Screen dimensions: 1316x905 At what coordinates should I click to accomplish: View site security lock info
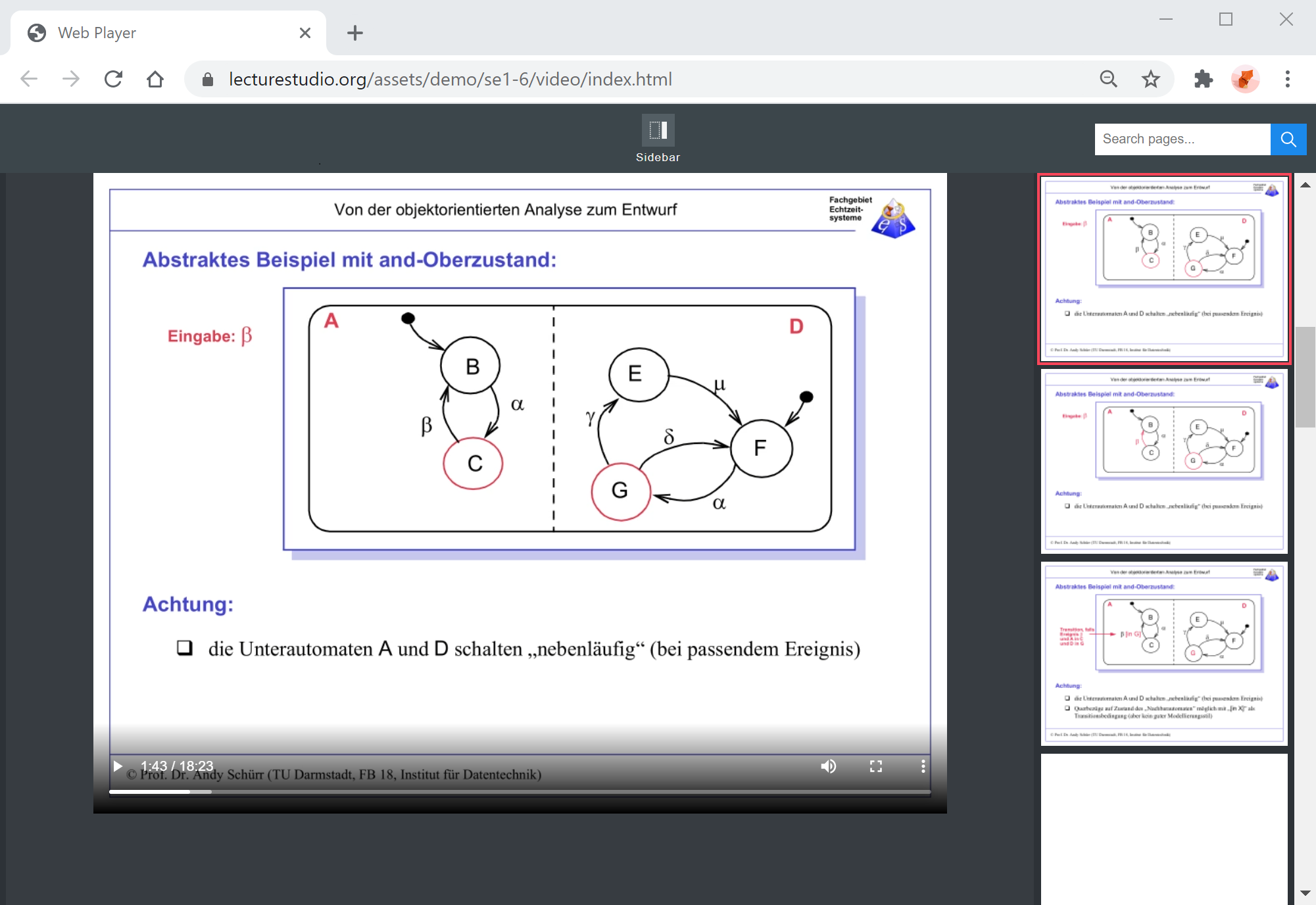pyautogui.click(x=208, y=80)
